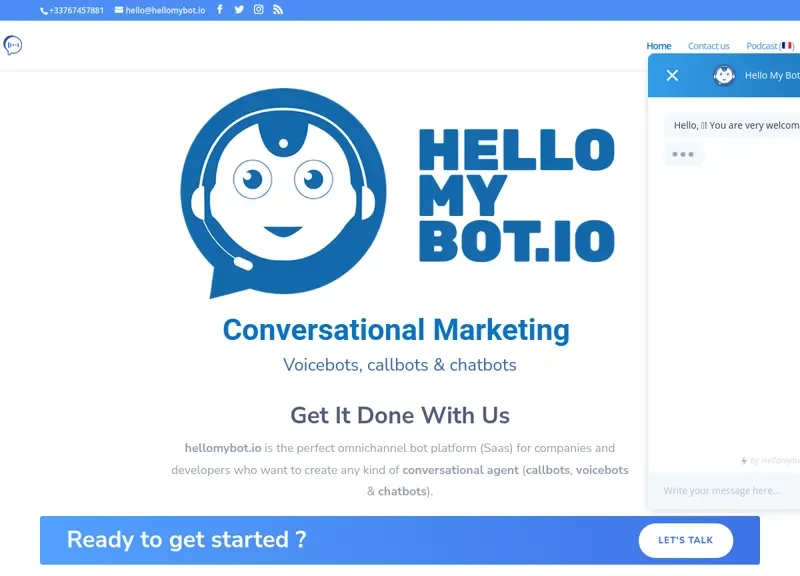Open the Contact us page
The width and height of the screenshot is (800, 576).
709,45
